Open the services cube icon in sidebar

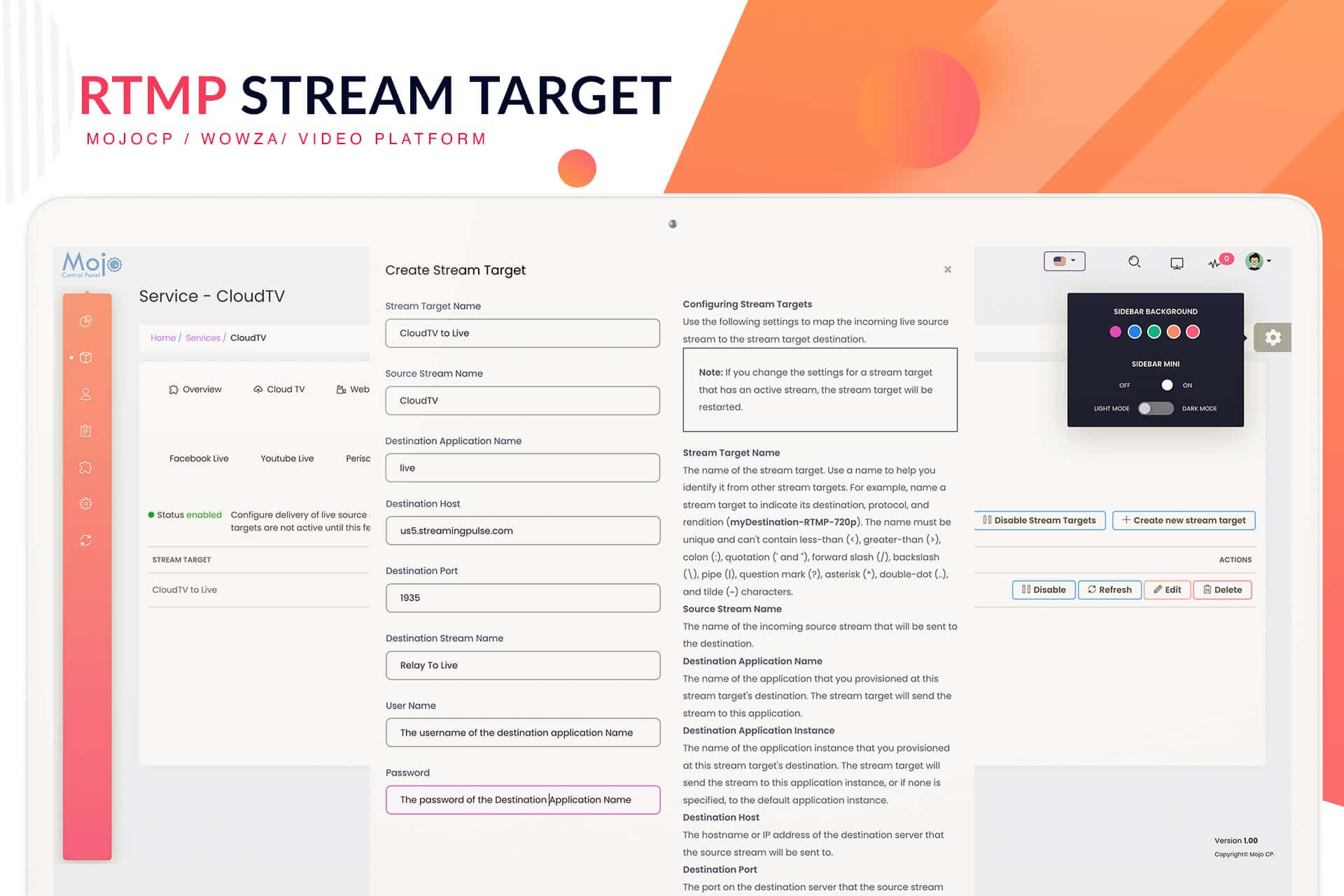coord(85,358)
